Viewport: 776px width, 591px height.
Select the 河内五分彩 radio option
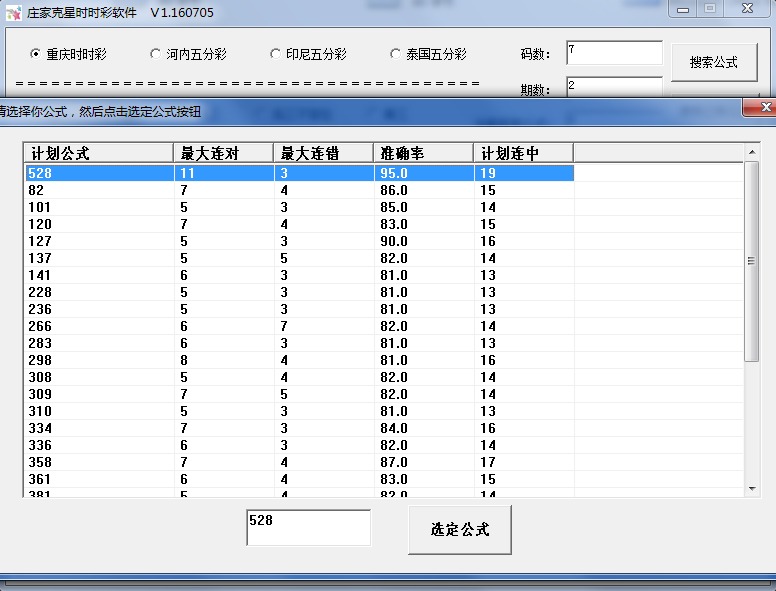pyautogui.click(x=155, y=54)
